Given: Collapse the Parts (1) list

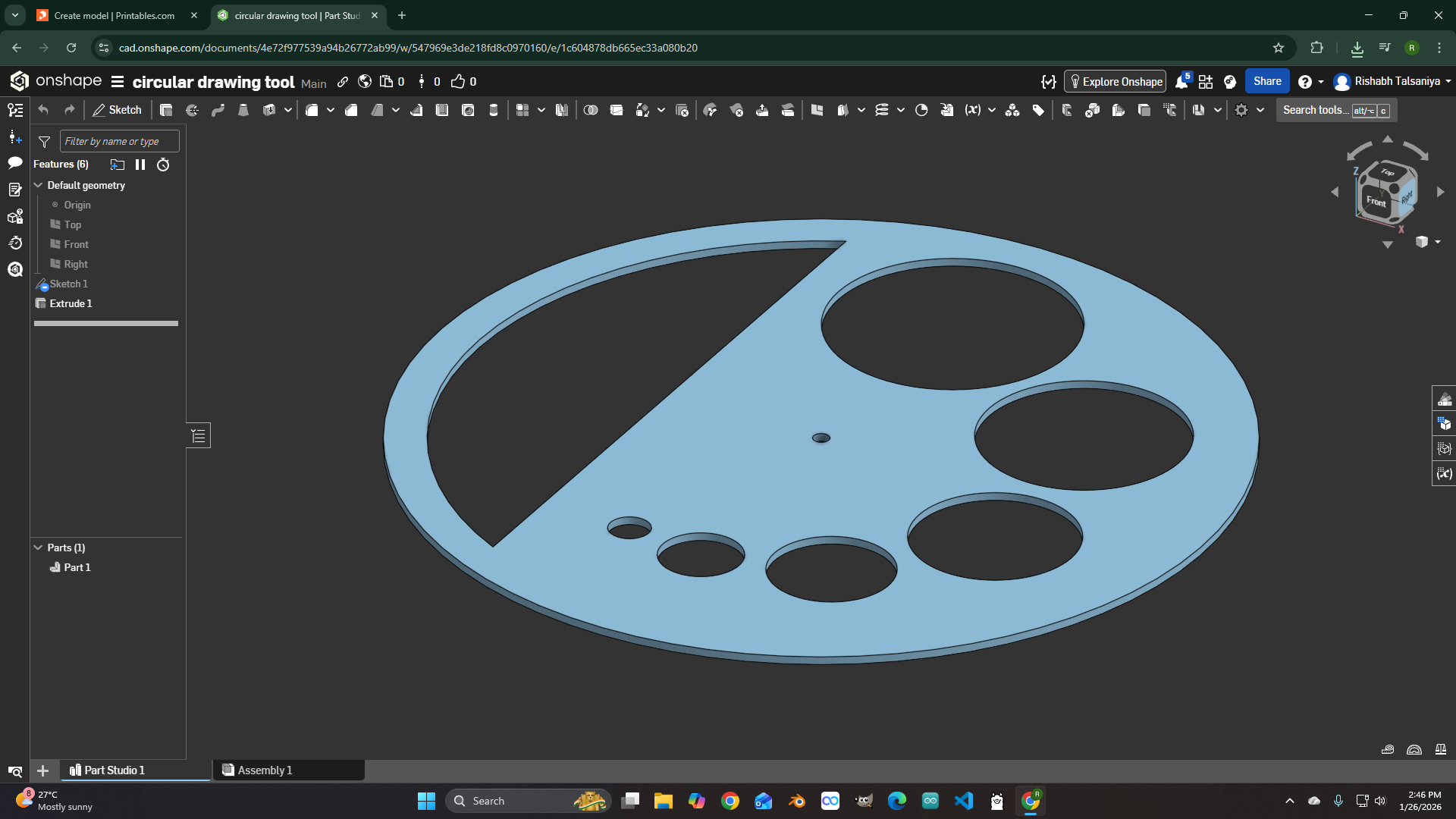Looking at the screenshot, I should pyautogui.click(x=38, y=548).
